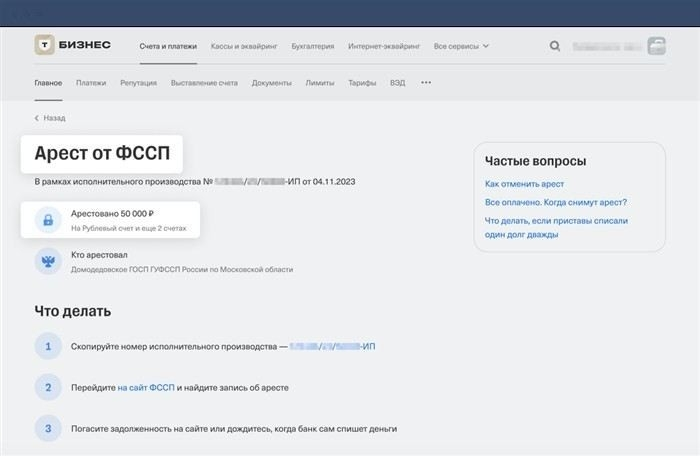Click the back chevron arrow icon
This screenshot has width=700, height=456.
pyautogui.click(x=37, y=118)
